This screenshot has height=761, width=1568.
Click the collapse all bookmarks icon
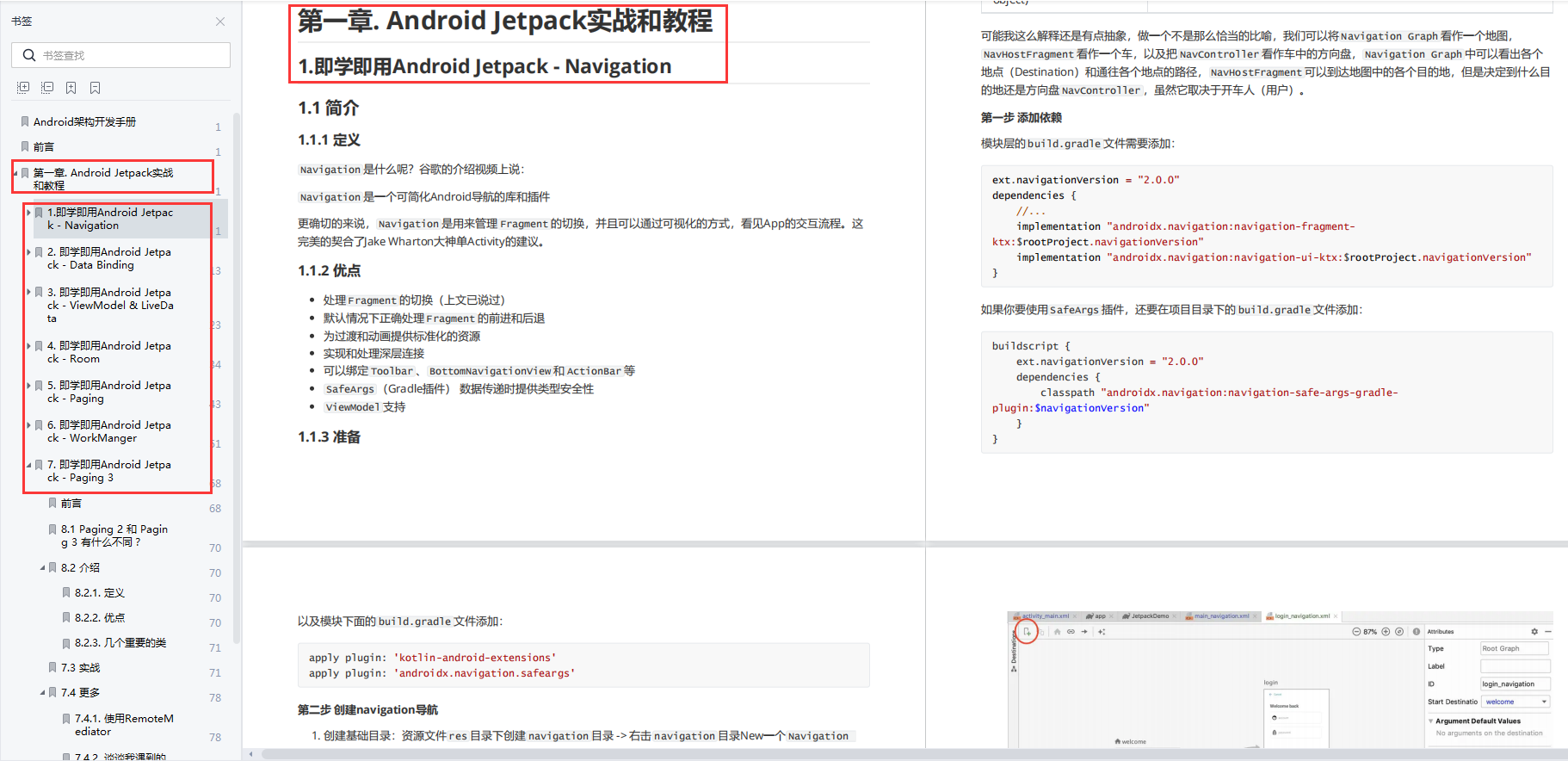pos(47,88)
